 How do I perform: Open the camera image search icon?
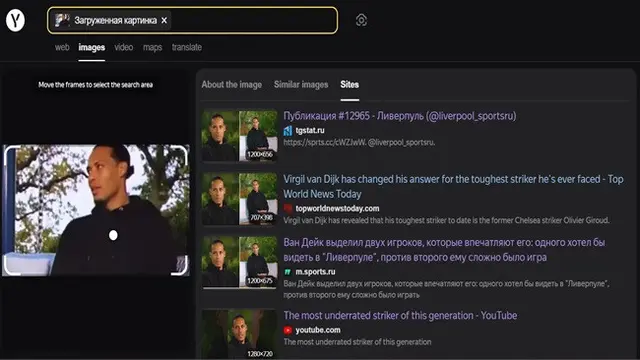click(361, 20)
